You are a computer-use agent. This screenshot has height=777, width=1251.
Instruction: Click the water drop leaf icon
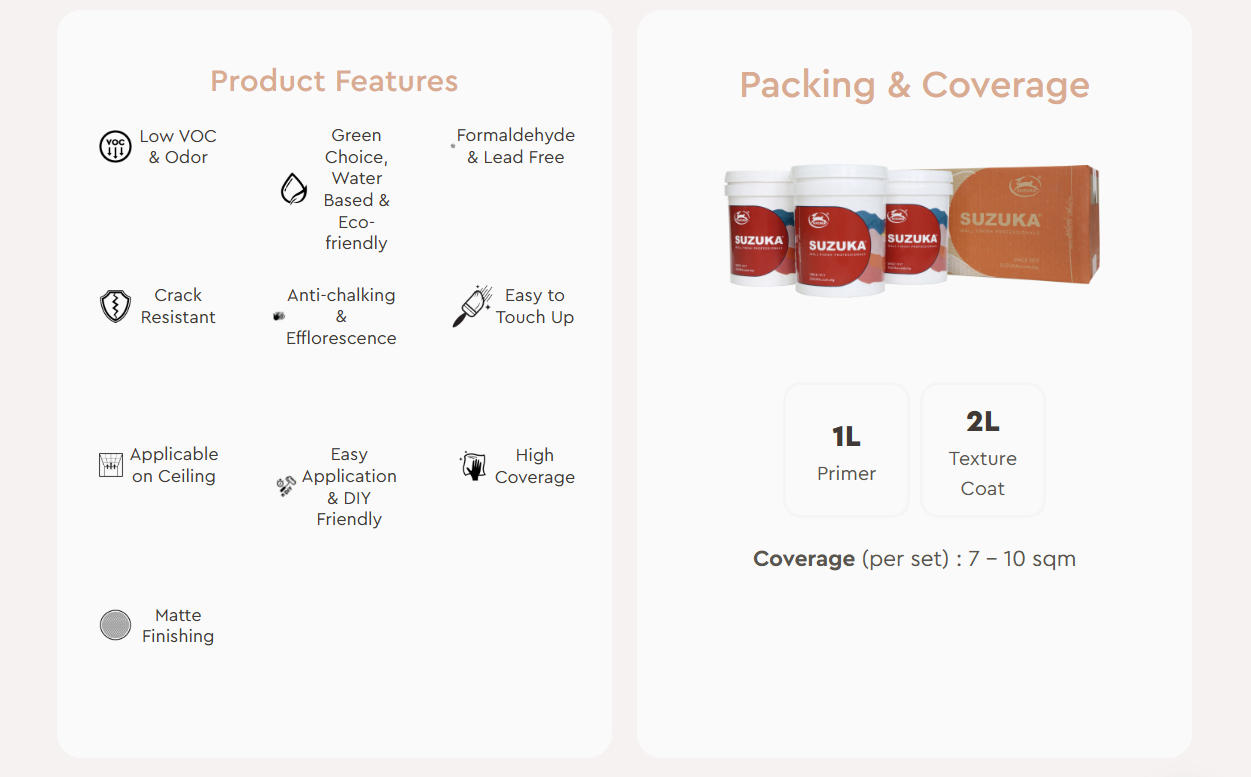(293, 189)
